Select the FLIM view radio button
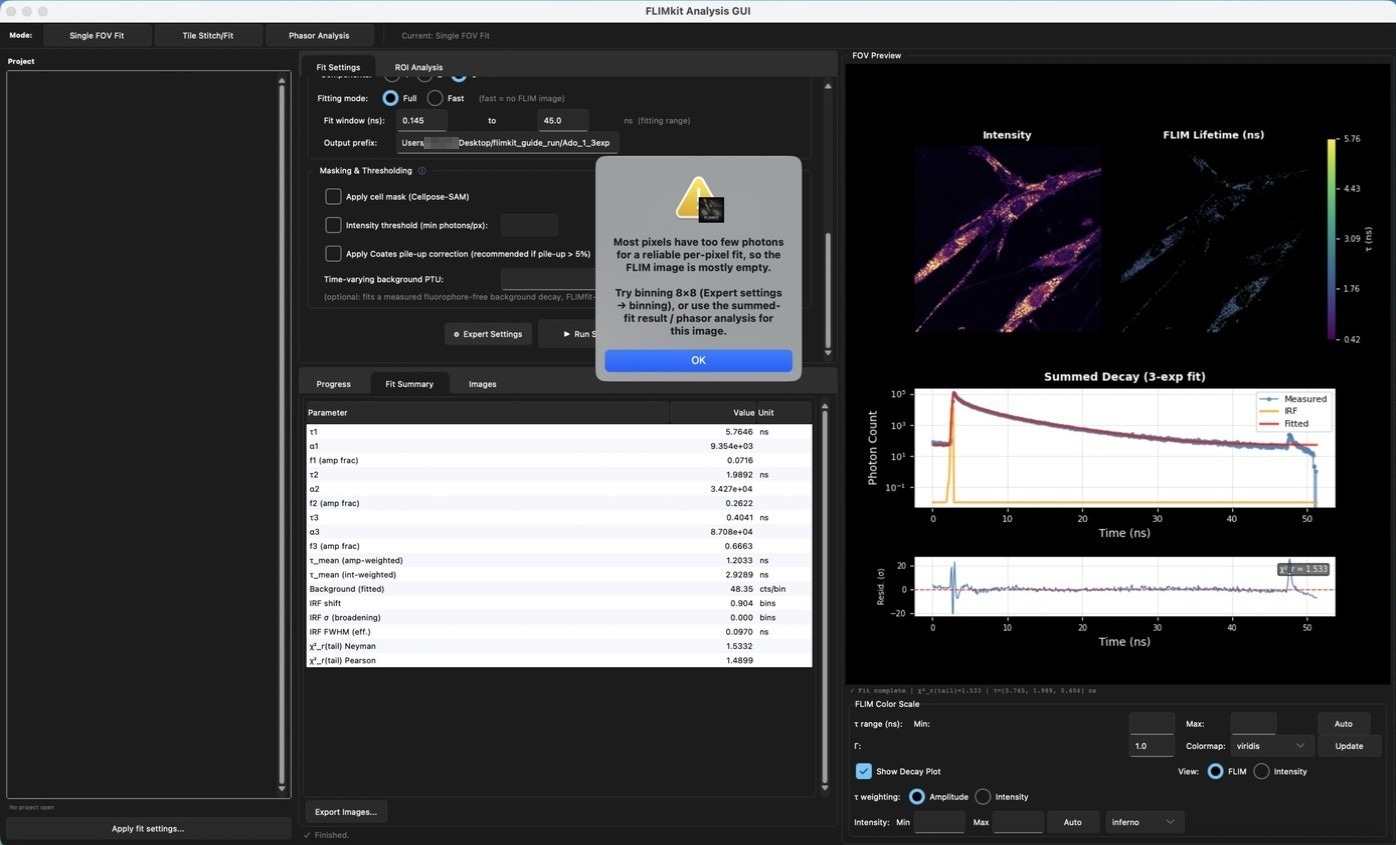Image resolution: width=1396 pixels, height=845 pixels. point(1215,771)
